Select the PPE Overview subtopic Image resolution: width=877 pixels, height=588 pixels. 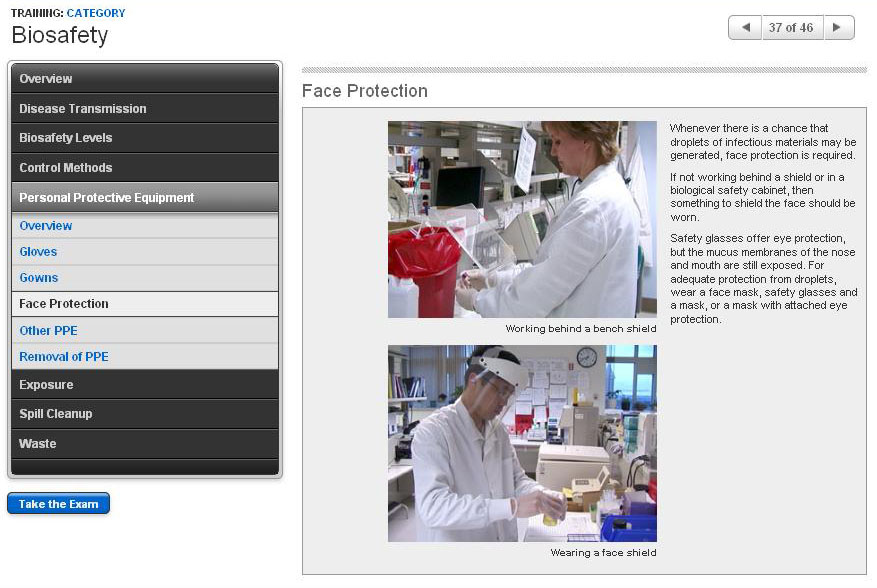coord(46,226)
